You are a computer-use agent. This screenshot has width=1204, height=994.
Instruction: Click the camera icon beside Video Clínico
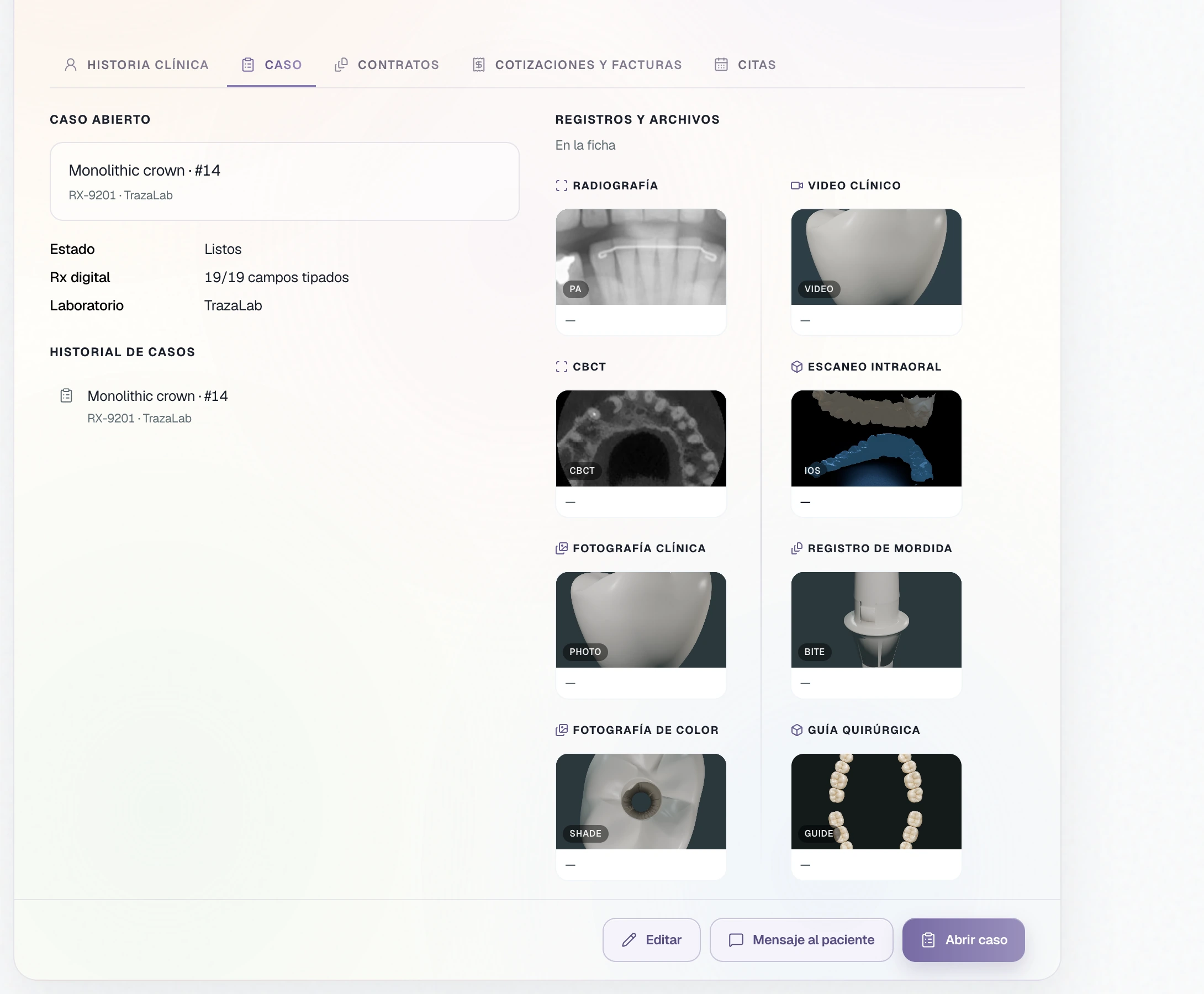coord(797,186)
